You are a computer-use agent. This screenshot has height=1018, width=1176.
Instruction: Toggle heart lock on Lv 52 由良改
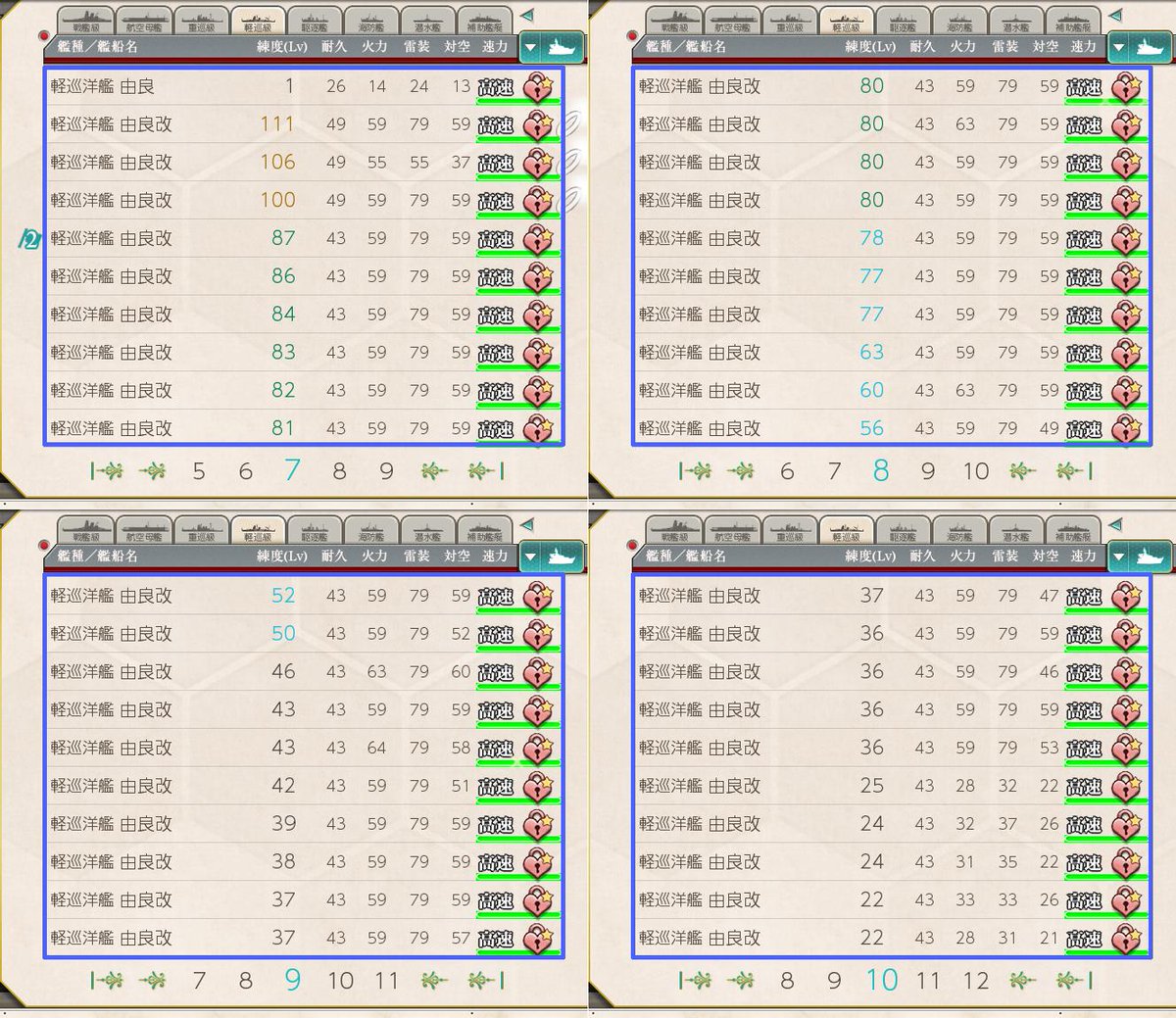click(x=538, y=597)
